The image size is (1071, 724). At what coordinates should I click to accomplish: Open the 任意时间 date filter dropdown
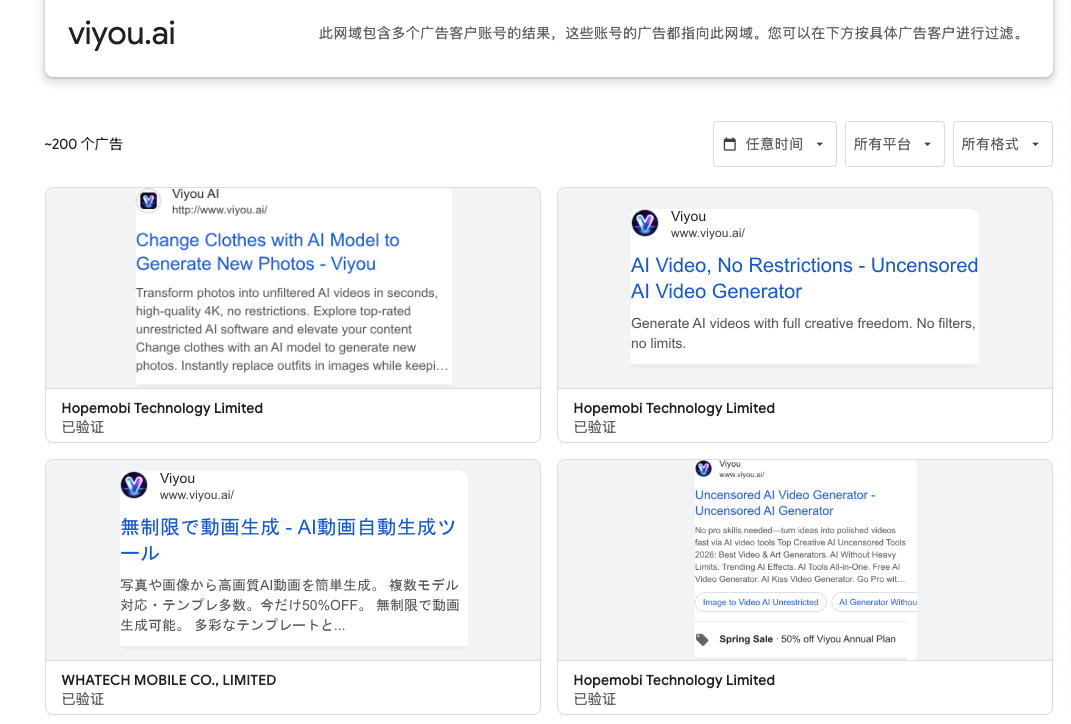click(774, 144)
